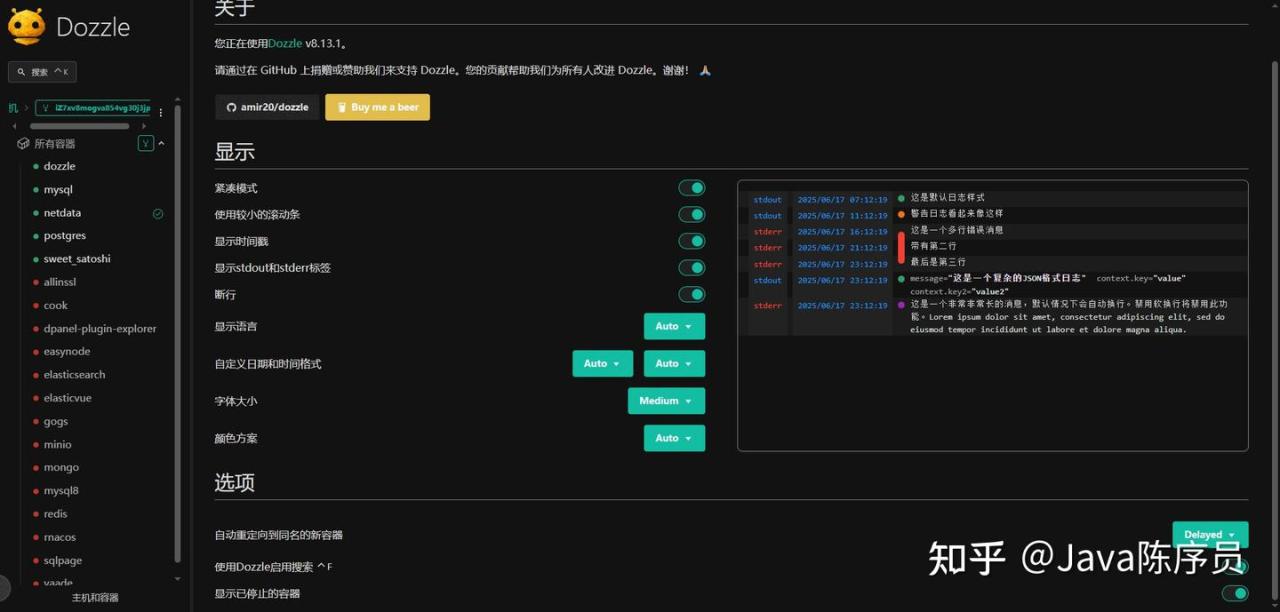Select the mysql8 container
The image size is (1280, 612).
click(61, 490)
